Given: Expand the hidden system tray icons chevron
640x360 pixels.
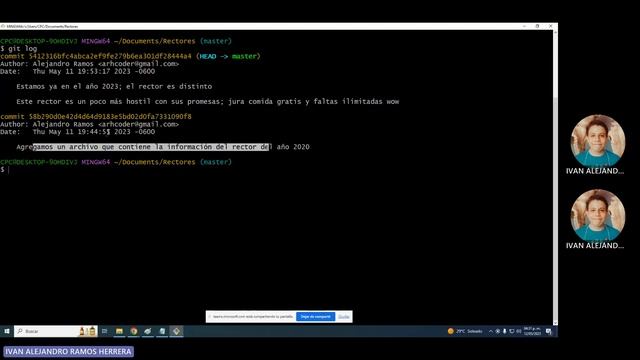Looking at the screenshot, I should pos(491,331).
